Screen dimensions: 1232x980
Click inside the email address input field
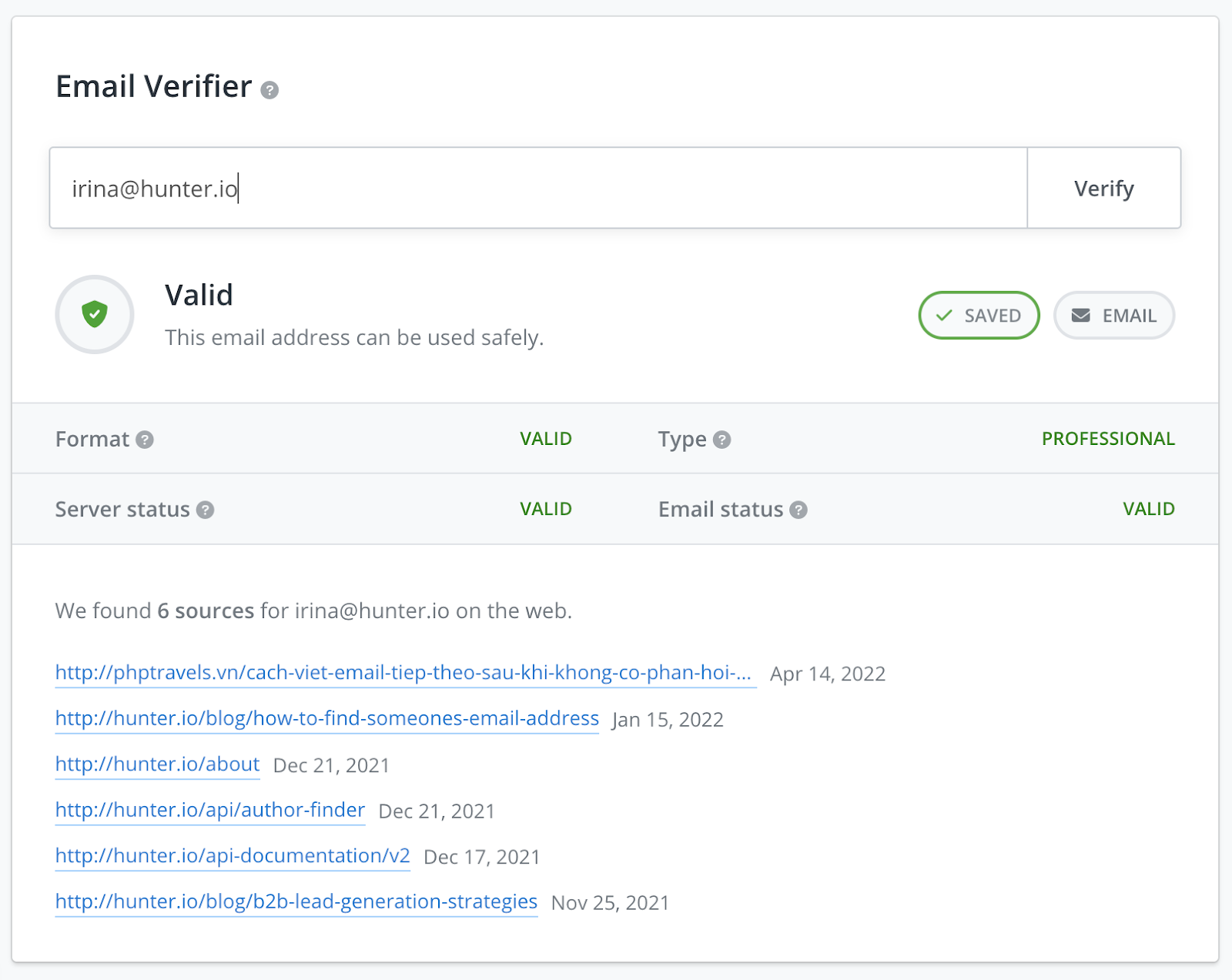click(537, 189)
